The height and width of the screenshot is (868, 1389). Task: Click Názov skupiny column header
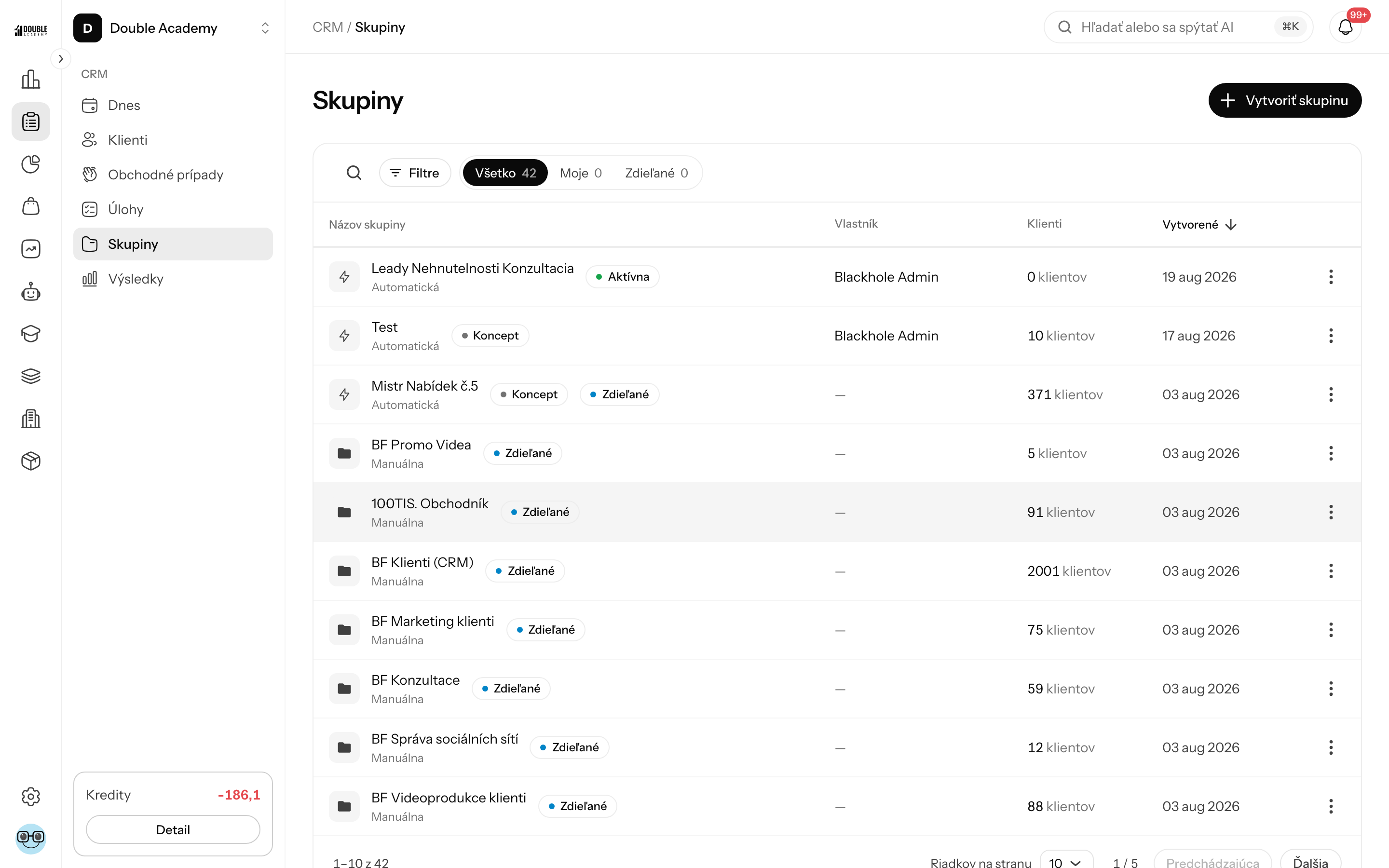367,224
